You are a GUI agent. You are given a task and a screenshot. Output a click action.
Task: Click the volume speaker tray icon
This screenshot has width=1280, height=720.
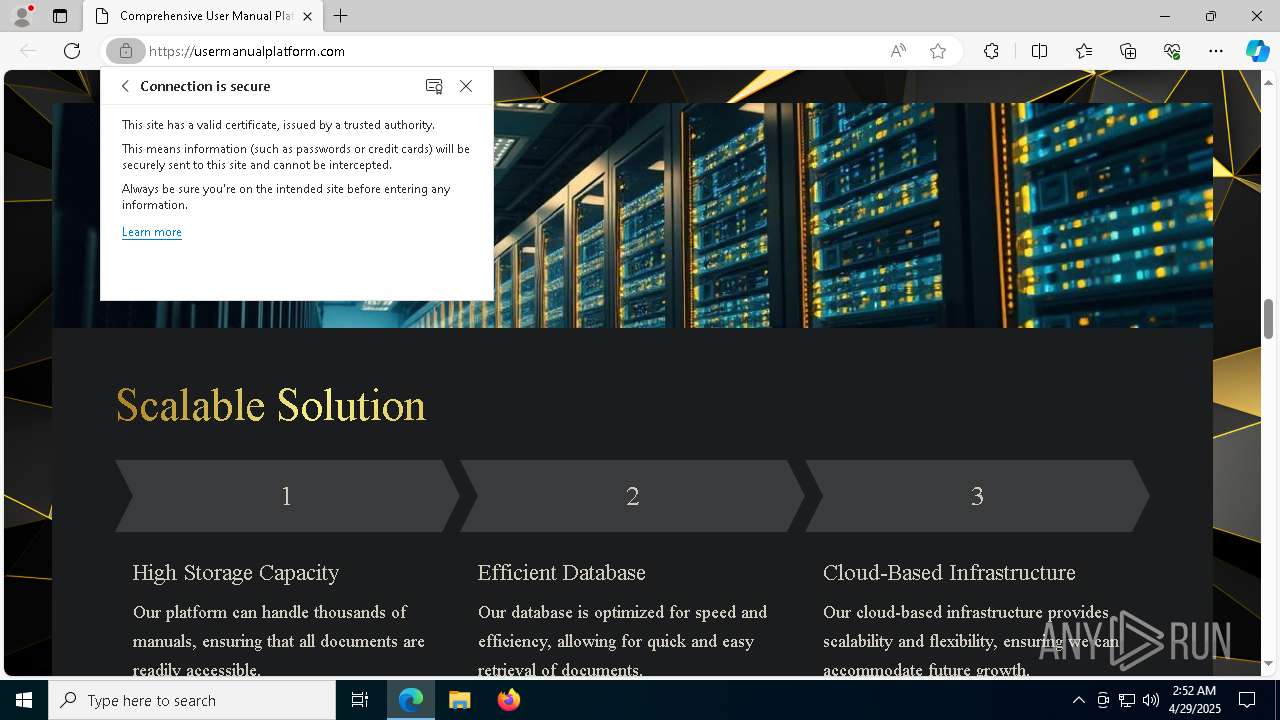coord(1150,700)
